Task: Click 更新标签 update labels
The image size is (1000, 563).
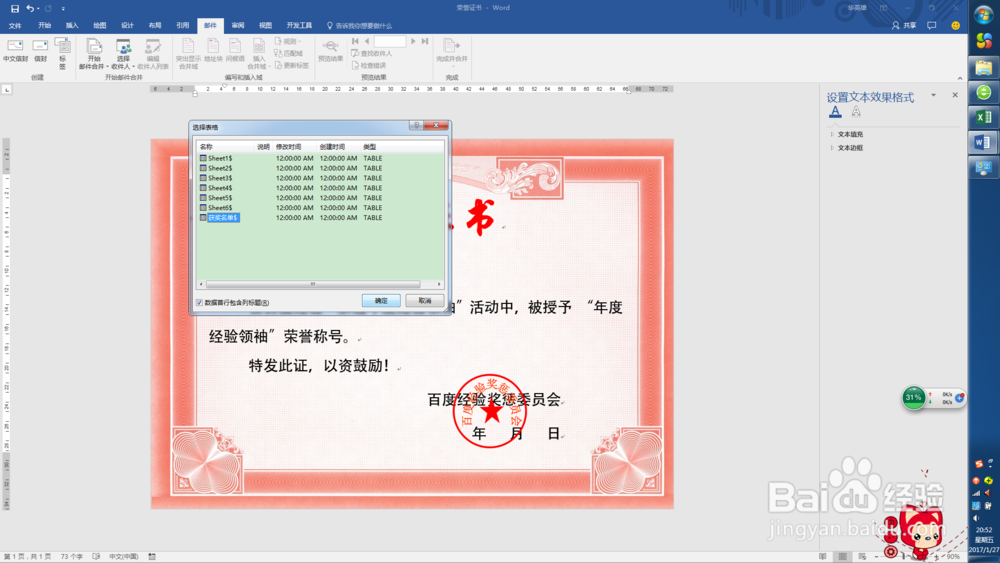Action: coord(291,66)
